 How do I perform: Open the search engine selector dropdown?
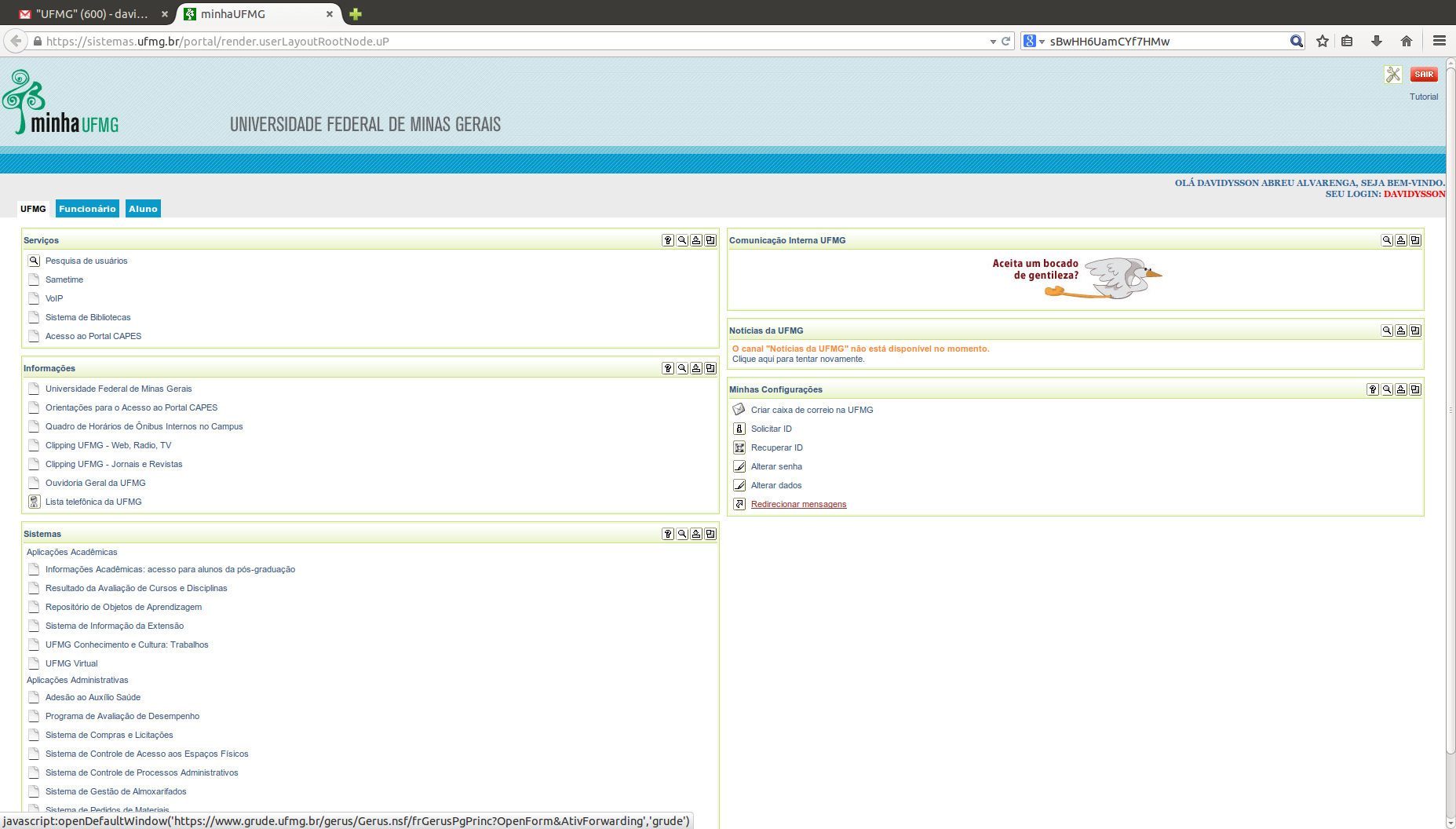click(1034, 41)
